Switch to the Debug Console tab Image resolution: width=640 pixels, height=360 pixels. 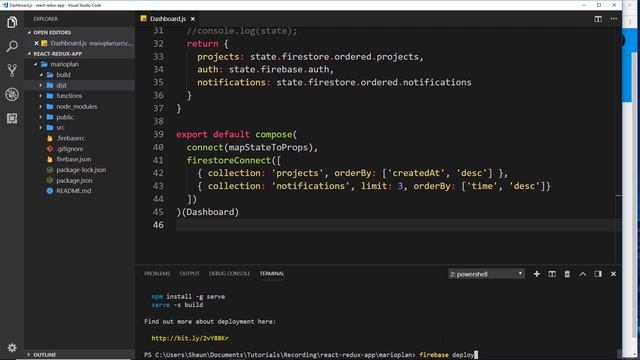point(229,273)
